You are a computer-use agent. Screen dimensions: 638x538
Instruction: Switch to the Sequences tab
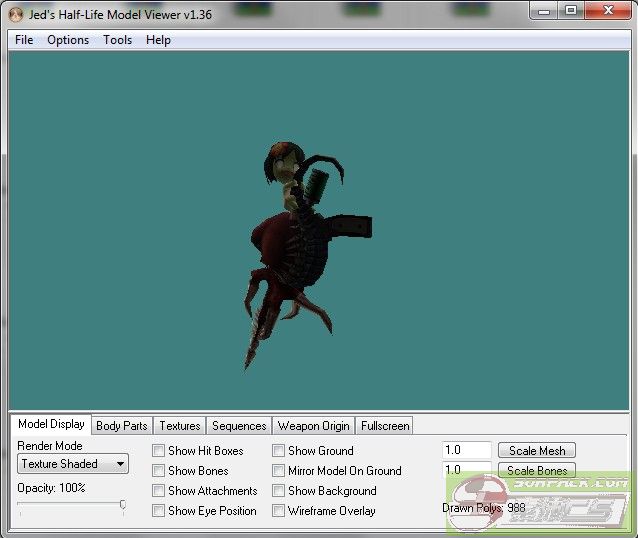(x=239, y=426)
